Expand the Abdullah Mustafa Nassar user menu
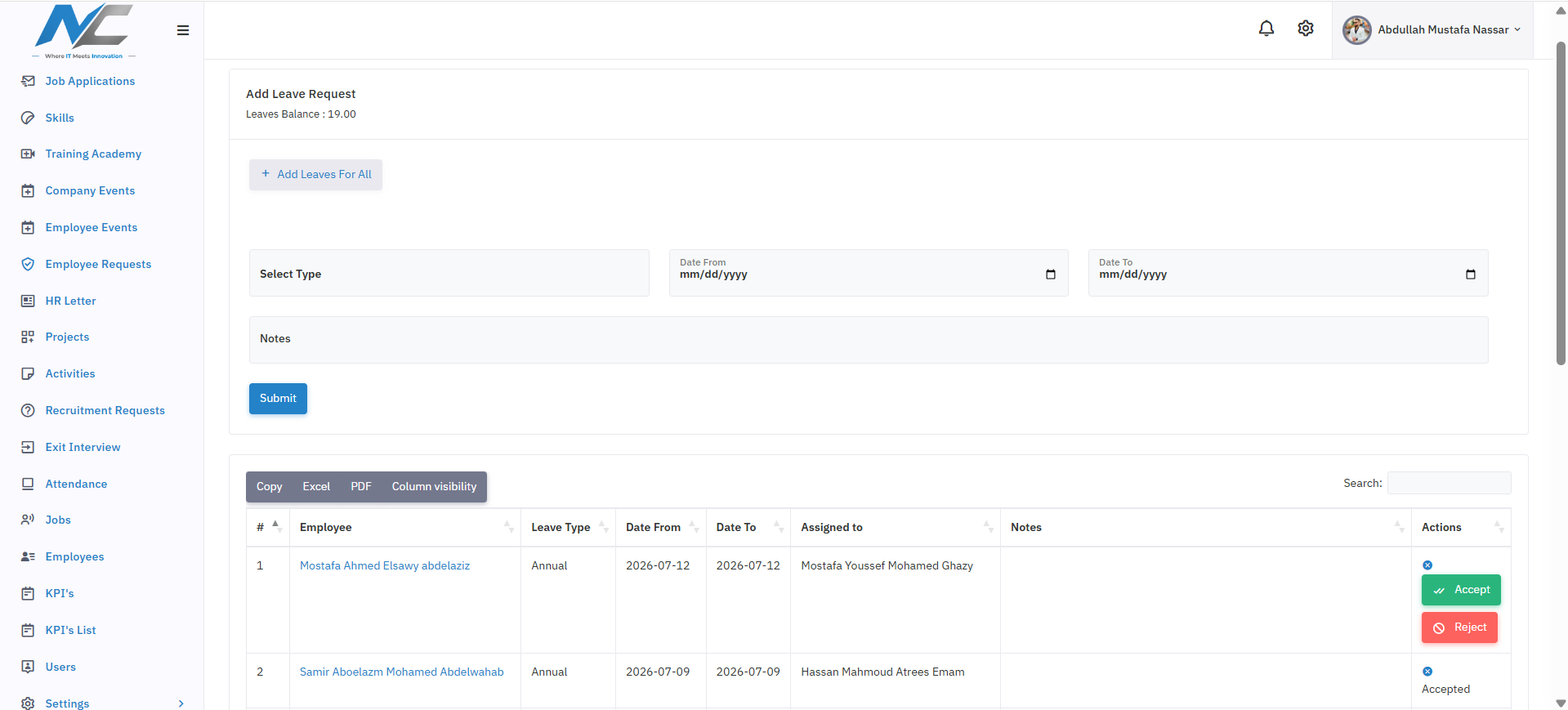 point(1432,30)
